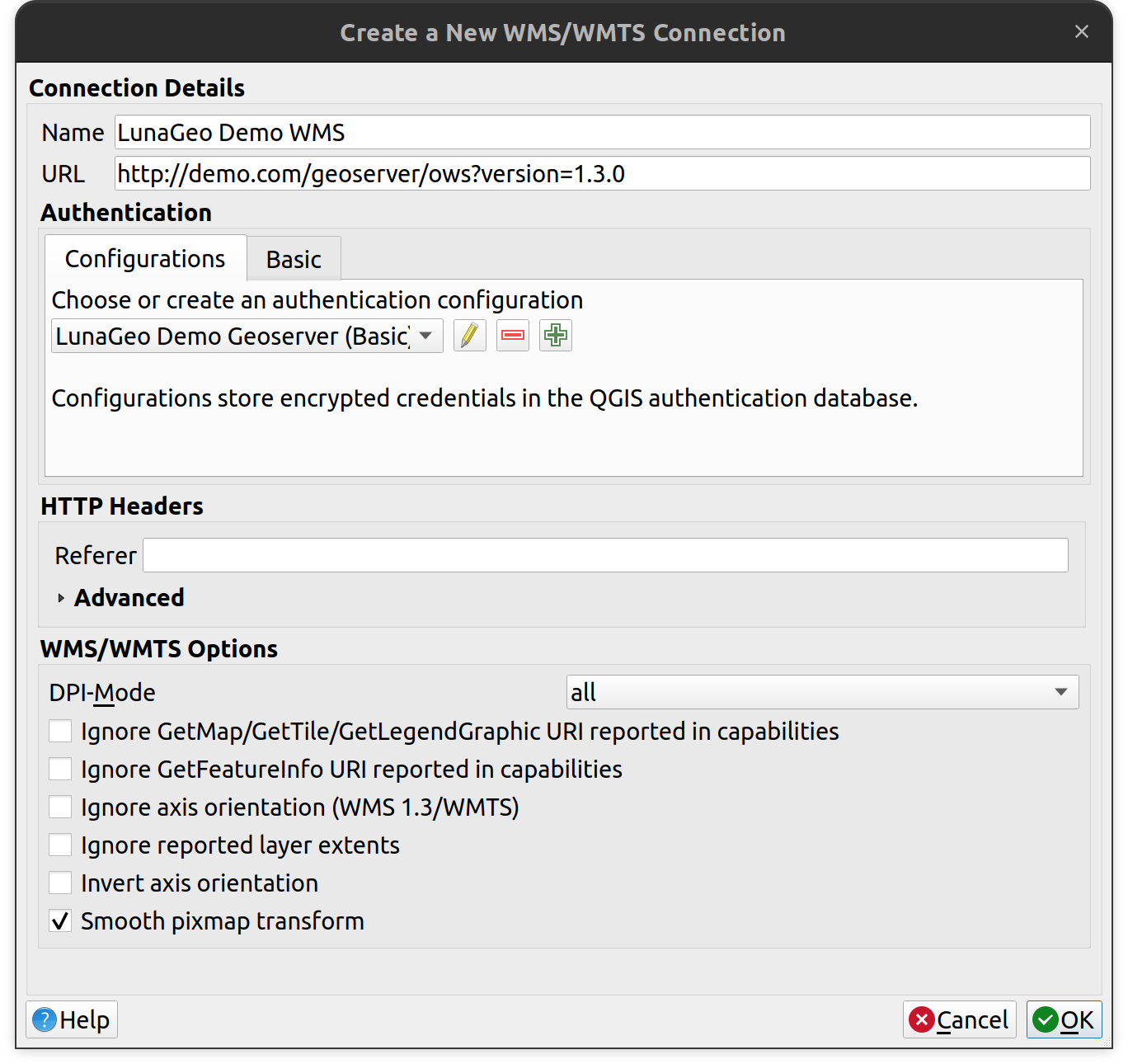
Task: Check the Invert axis orientation option
Action: 60,883
